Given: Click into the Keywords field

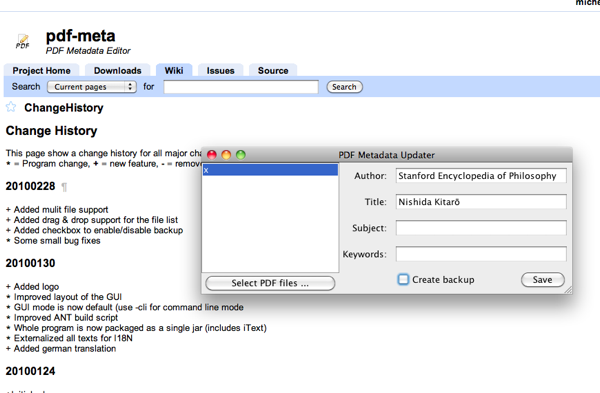Looking at the screenshot, I should (481, 254).
